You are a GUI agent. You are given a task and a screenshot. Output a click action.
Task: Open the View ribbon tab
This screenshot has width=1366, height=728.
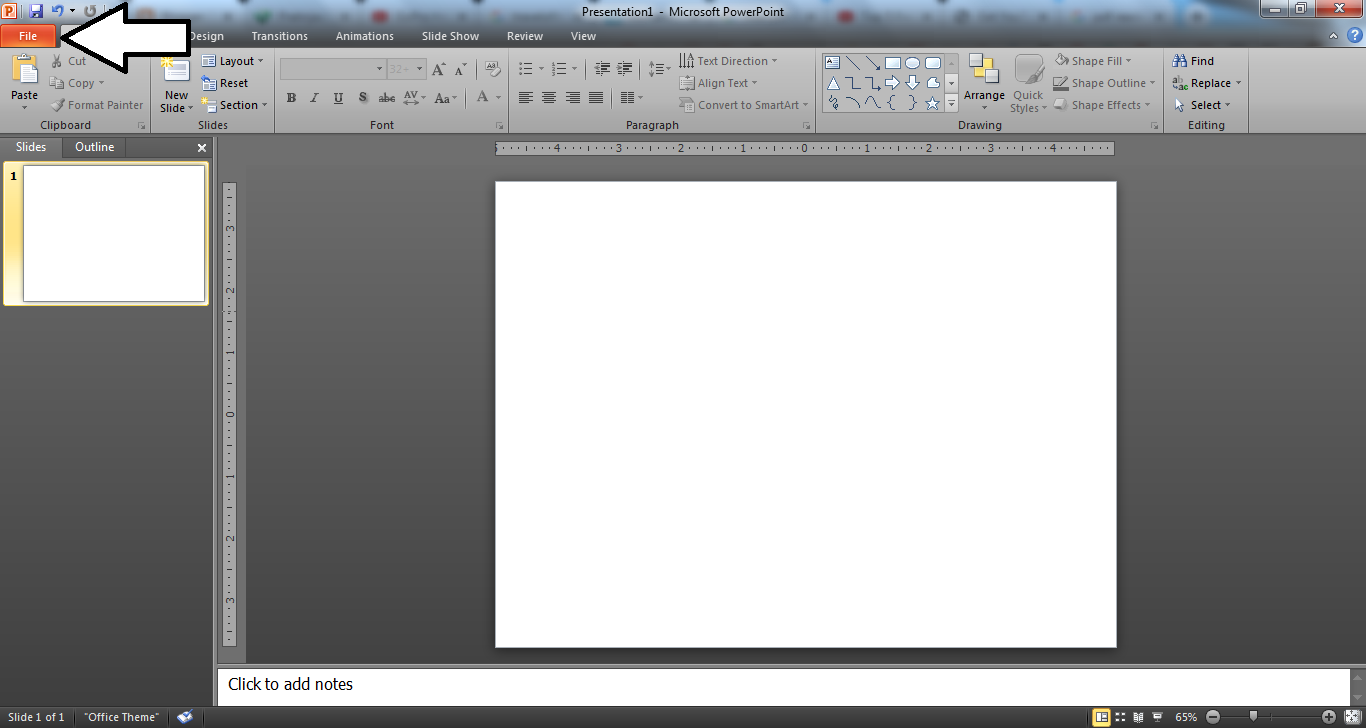pos(583,36)
